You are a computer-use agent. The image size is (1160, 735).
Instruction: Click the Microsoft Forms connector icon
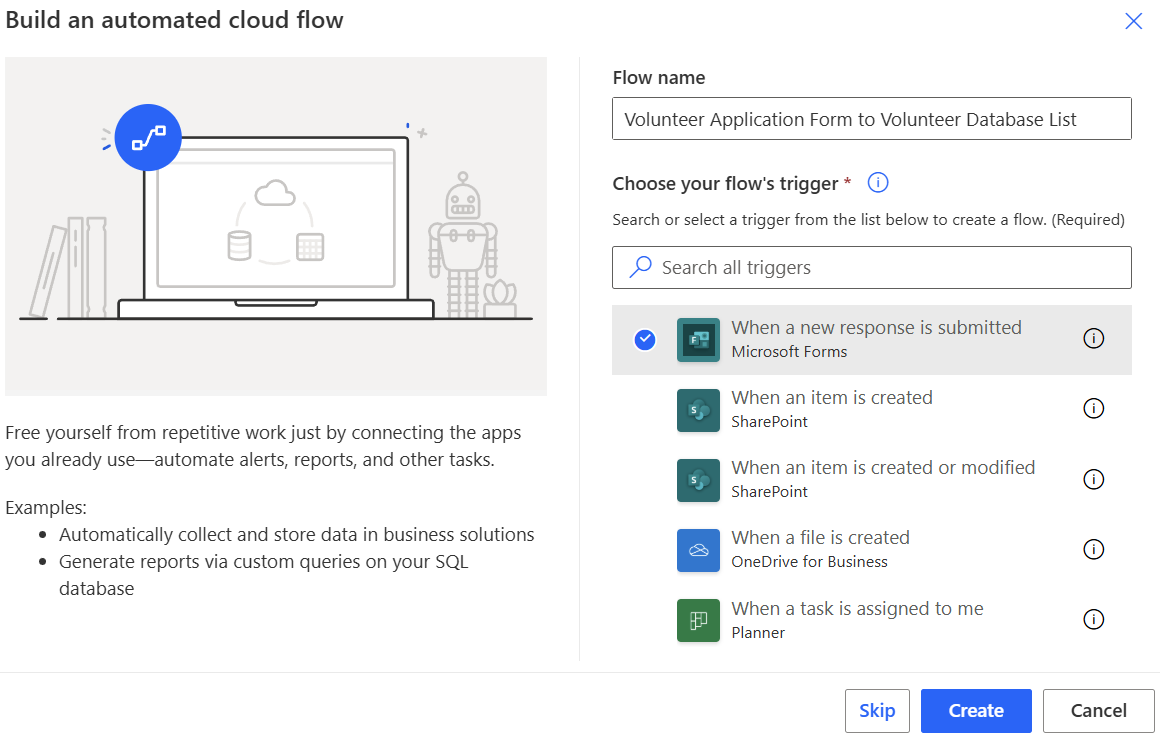[697, 339]
